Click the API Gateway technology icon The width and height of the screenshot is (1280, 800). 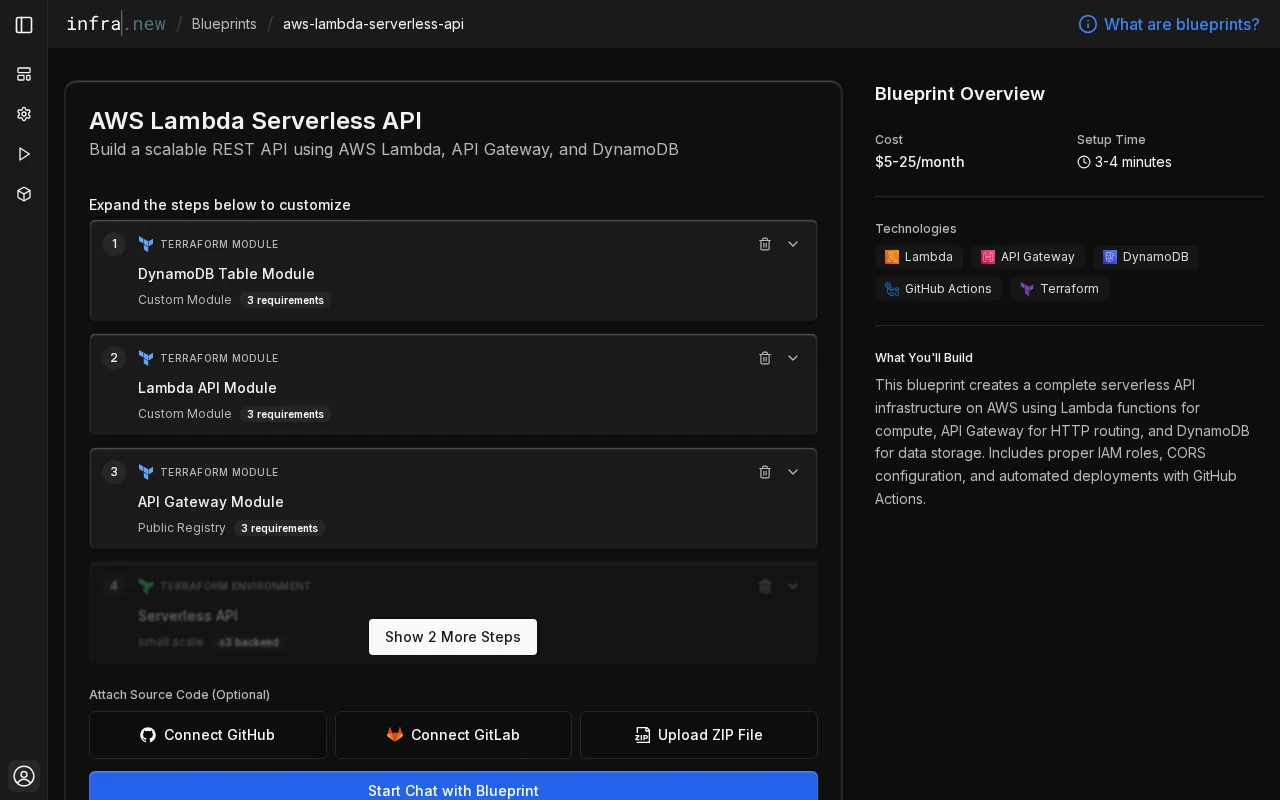point(988,257)
